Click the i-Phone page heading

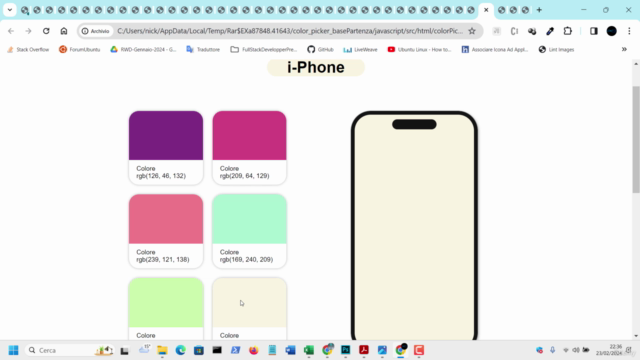[316, 67]
